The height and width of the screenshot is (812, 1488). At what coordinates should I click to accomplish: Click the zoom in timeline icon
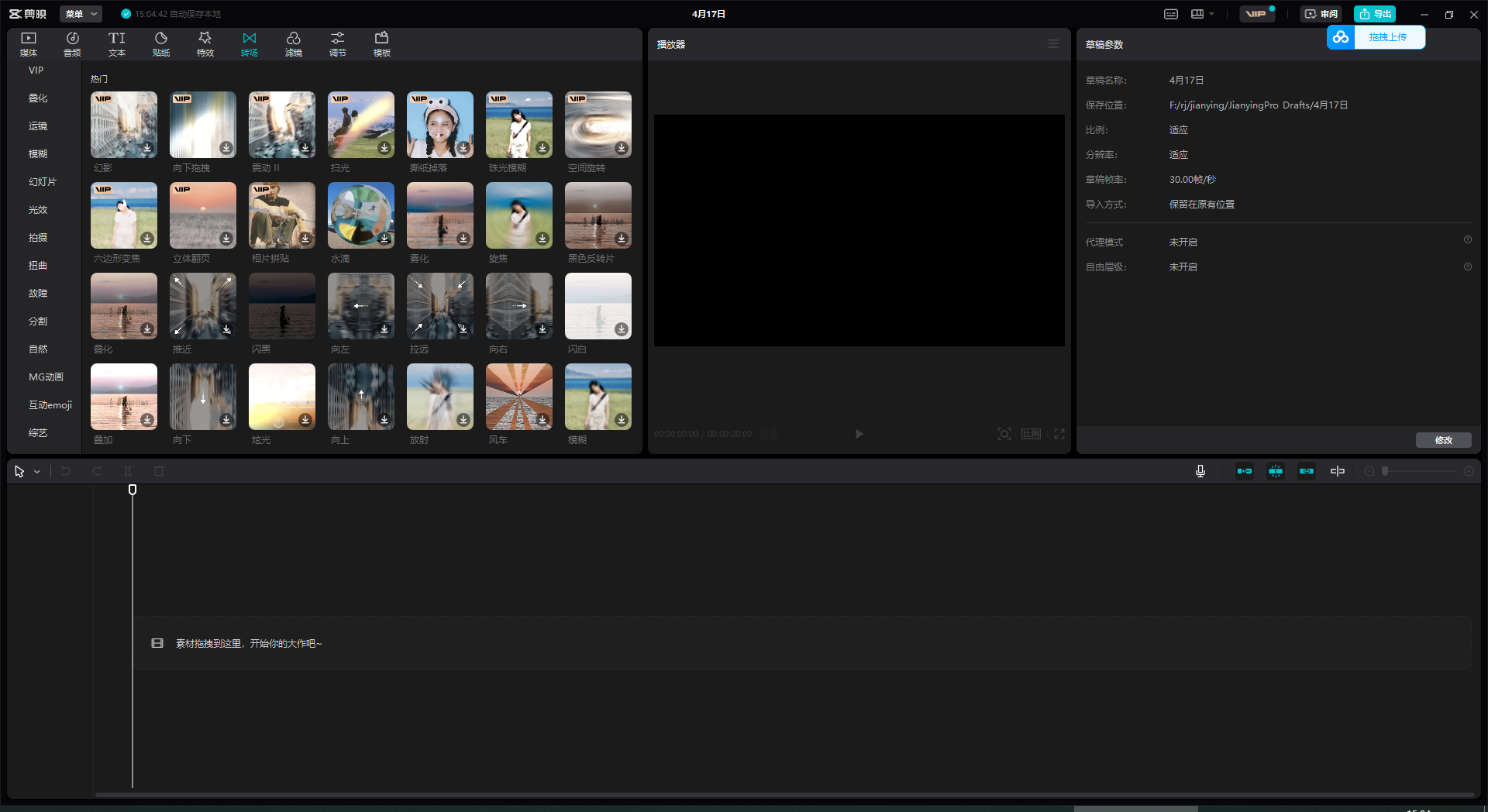[1469, 471]
